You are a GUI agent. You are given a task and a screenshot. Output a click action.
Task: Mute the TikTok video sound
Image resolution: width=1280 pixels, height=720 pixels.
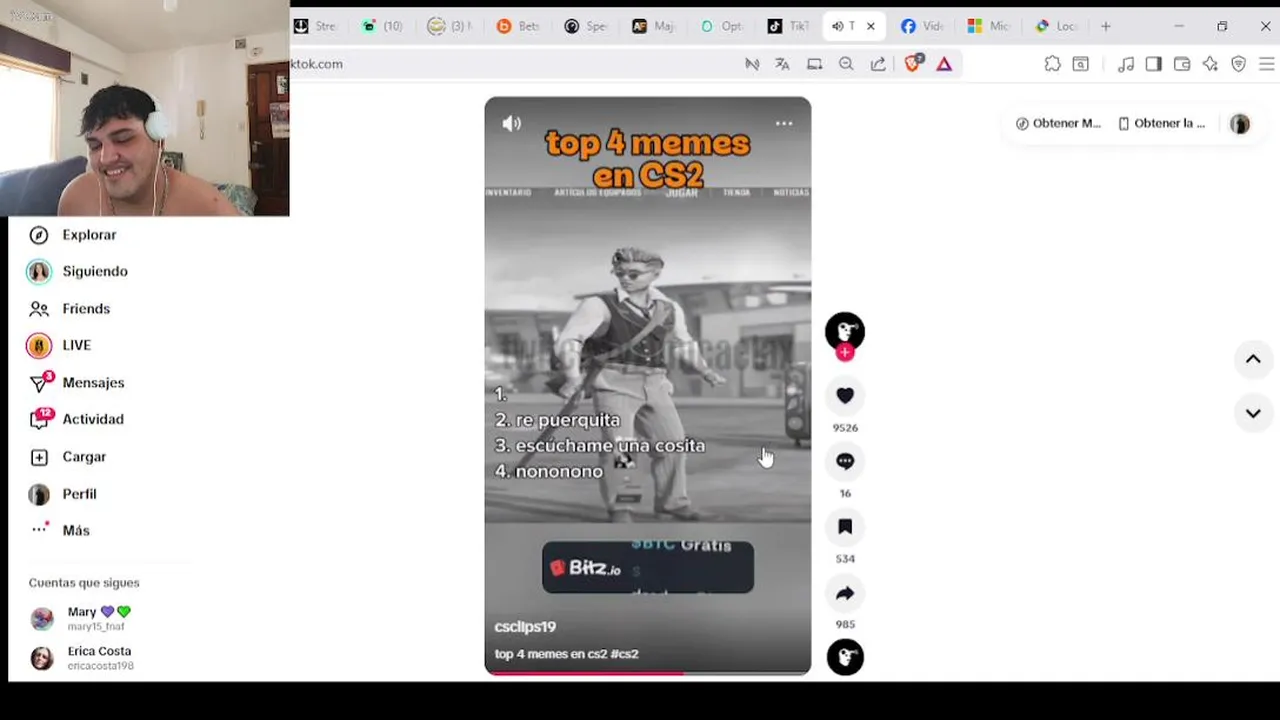(511, 124)
